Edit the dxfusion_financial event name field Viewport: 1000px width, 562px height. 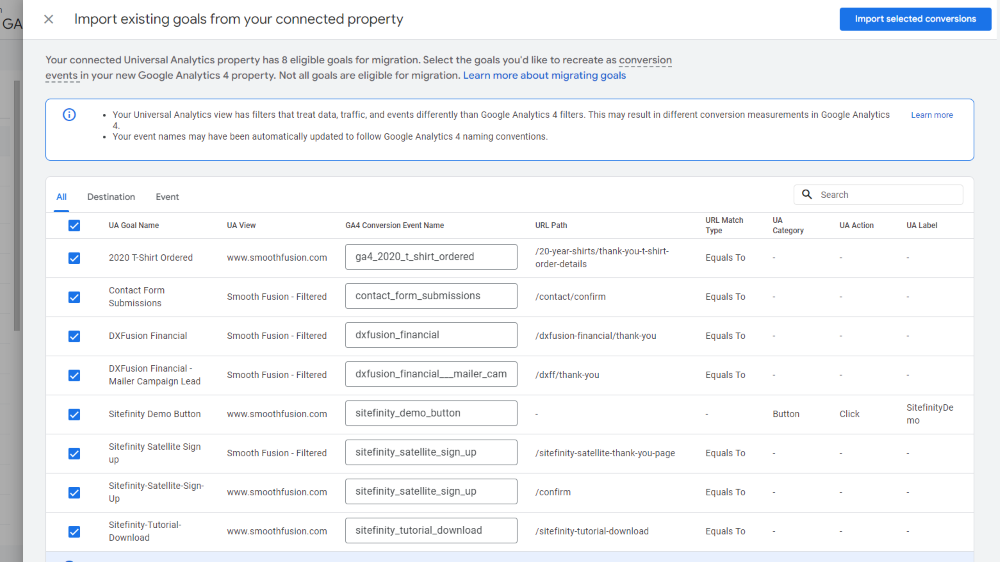tap(431, 335)
